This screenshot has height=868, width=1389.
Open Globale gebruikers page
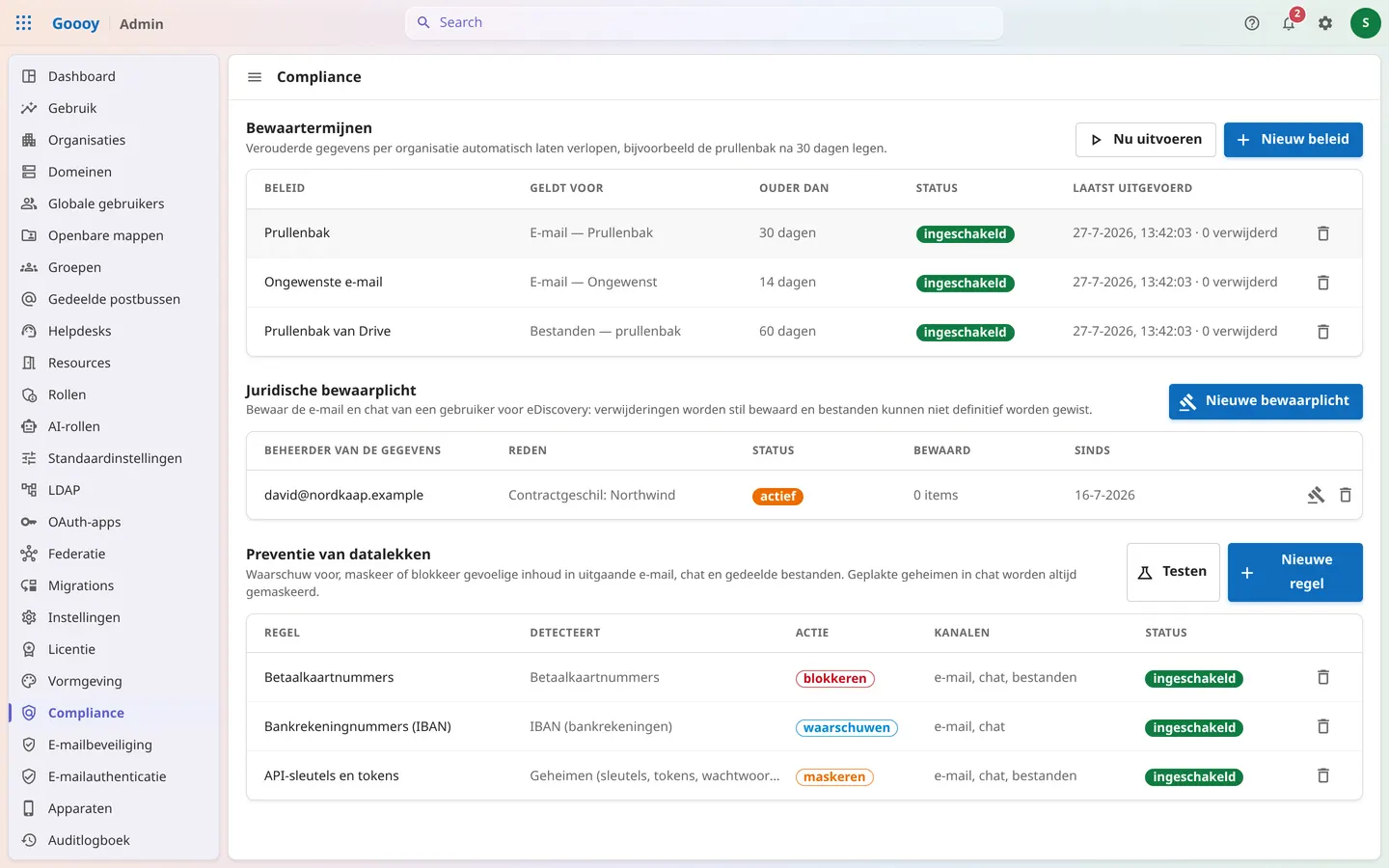tap(114, 203)
